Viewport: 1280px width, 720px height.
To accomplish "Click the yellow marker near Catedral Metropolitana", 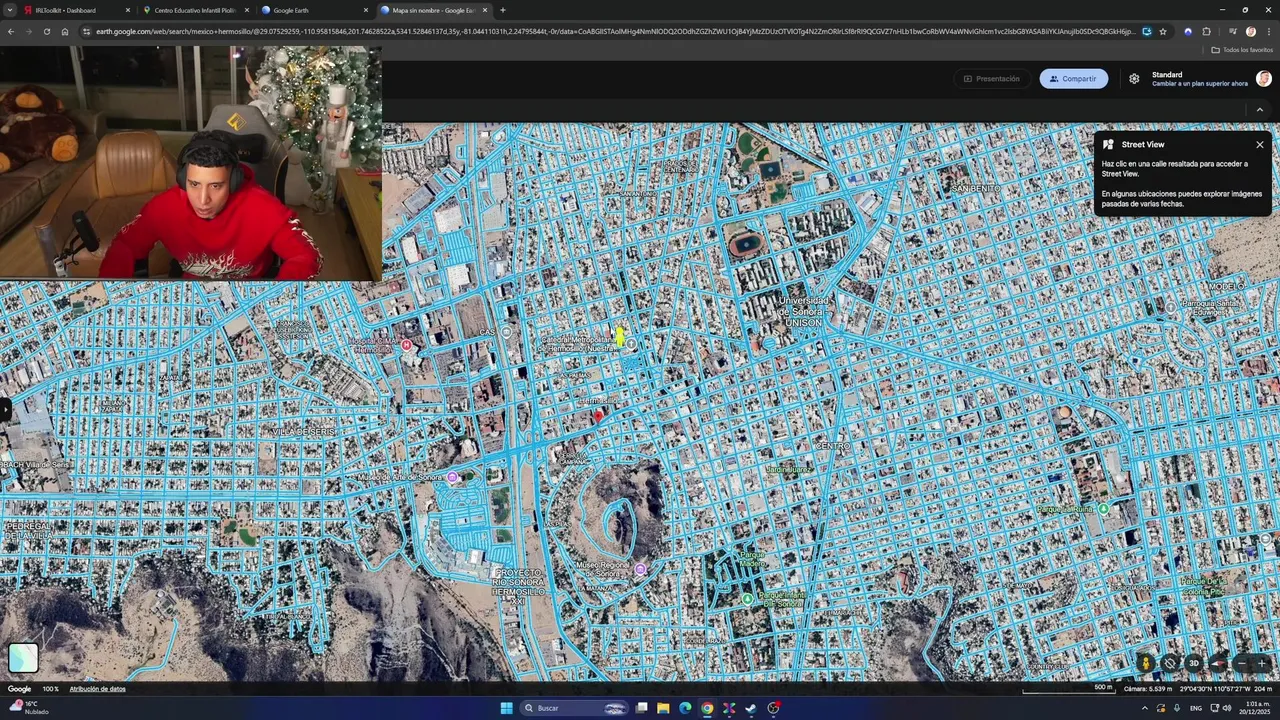I will pyautogui.click(x=620, y=336).
